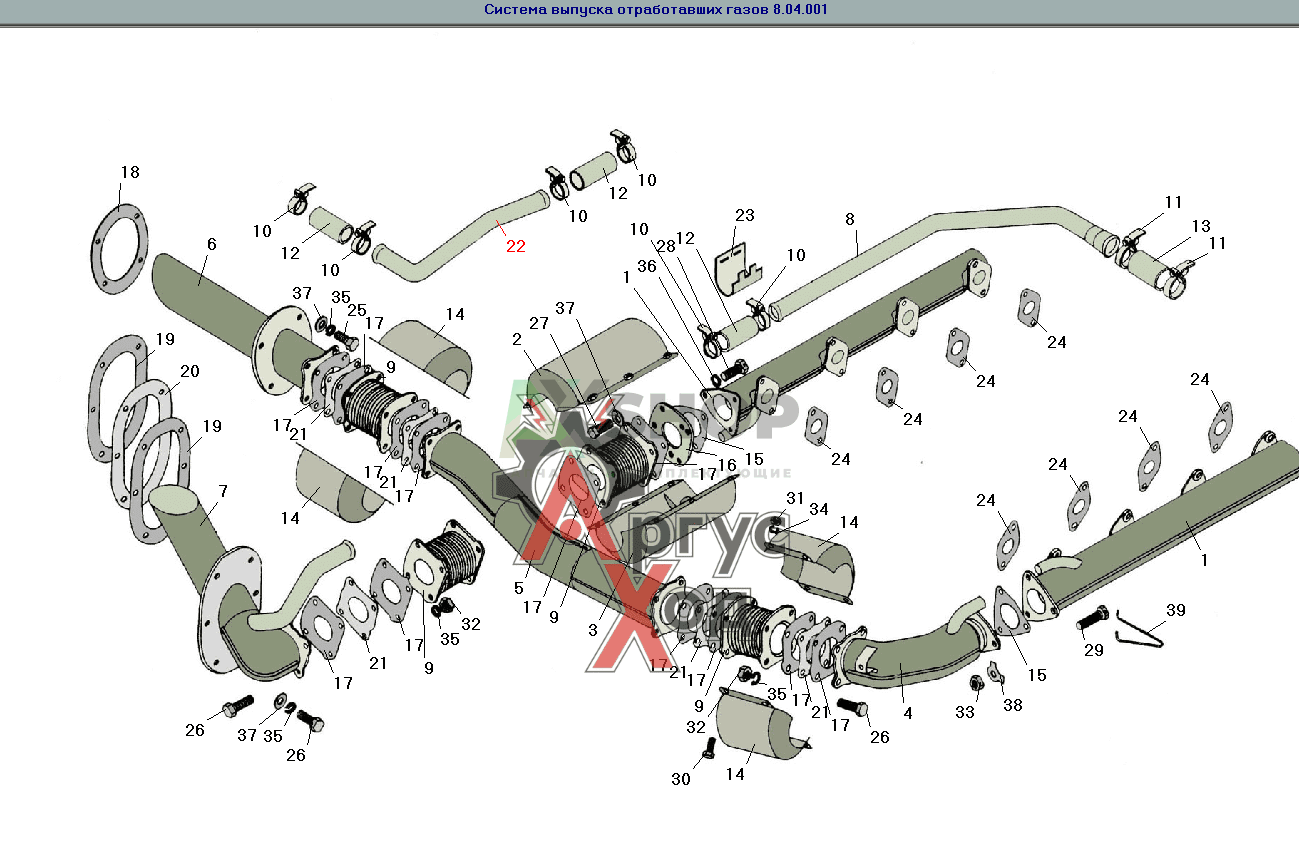Click the number 39 wire clip label
Image resolution: width=1299 pixels, height=859 pixels.
pyautogui.click(x=1176, y=610)
